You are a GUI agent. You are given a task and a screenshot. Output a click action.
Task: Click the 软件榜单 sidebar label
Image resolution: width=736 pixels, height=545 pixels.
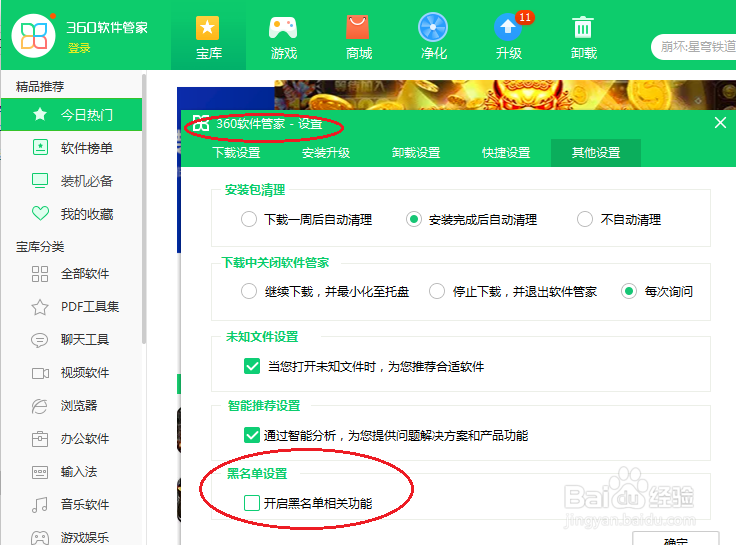coord(87,148)
